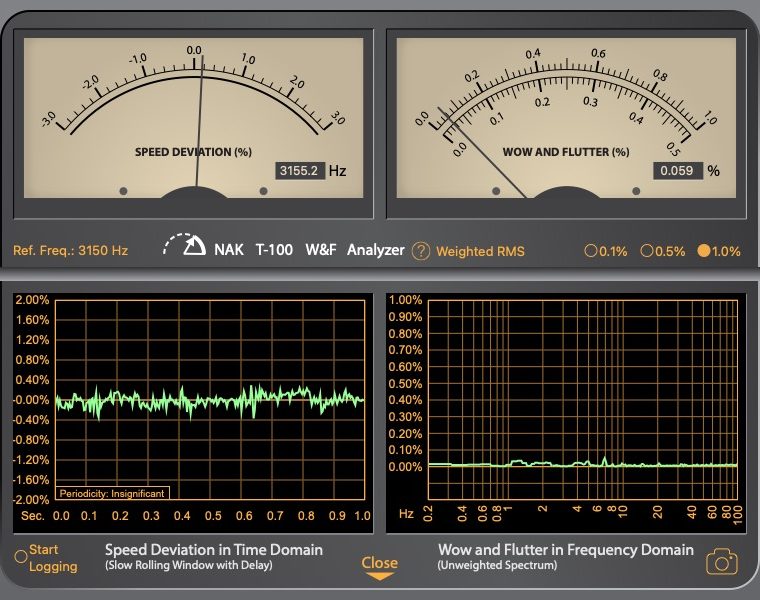Change the Ref. Freq. 3150 Hz setting
Image resolution: width=760 pixels, height=600 pixels.
70,251
